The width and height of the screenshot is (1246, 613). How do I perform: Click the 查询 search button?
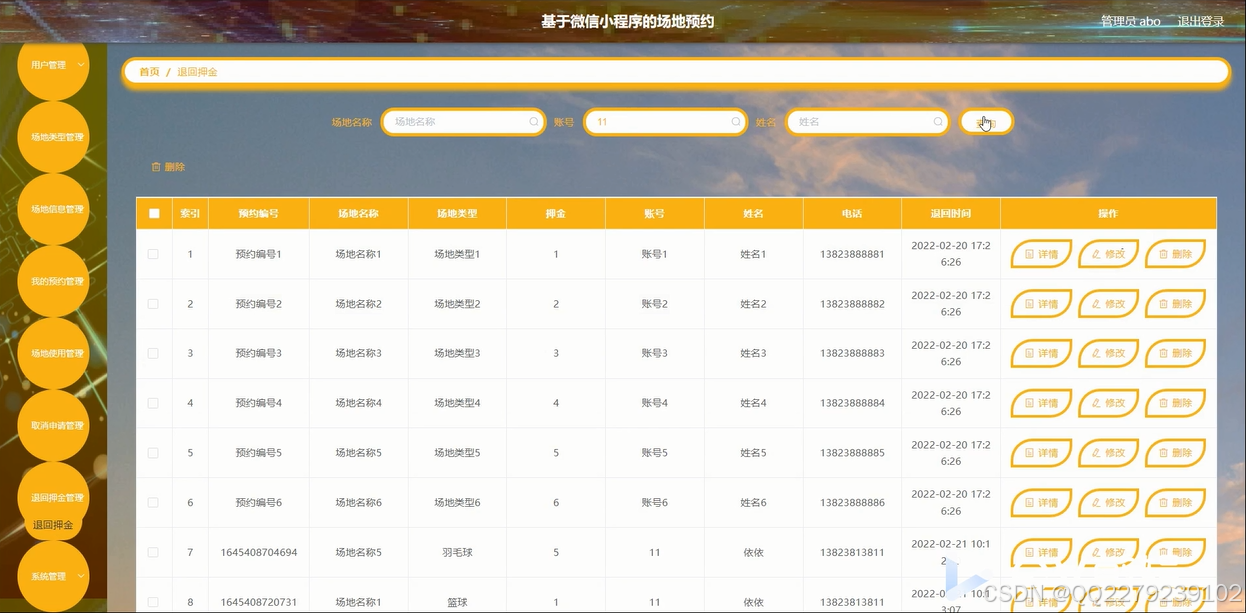pyautogui.click(x=986, y=121)
